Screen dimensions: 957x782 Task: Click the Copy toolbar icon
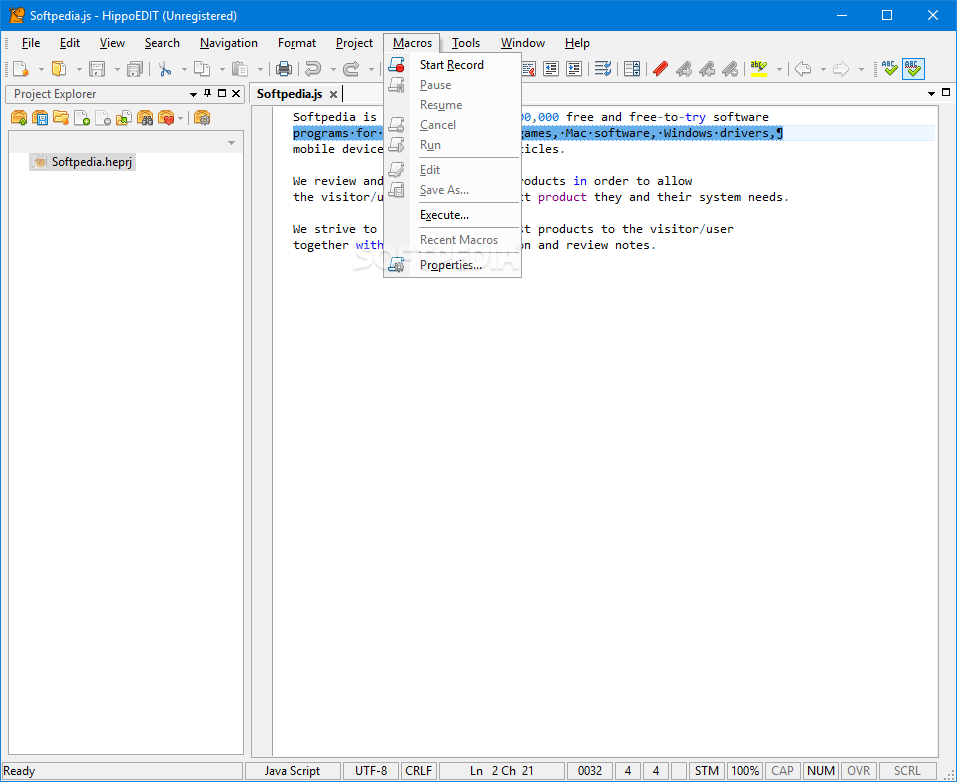click(202, 68)
